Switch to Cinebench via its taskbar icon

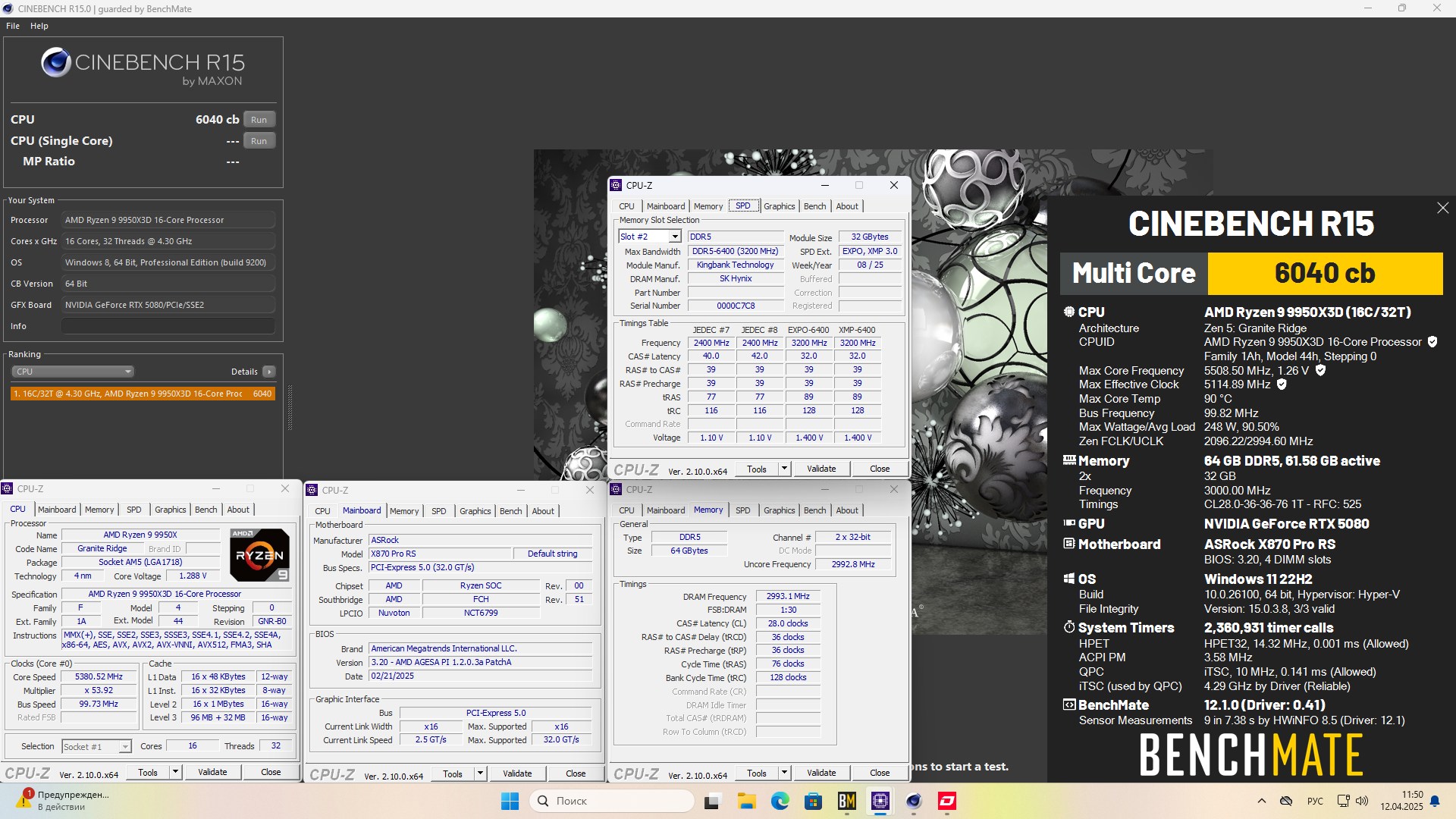point(914,801)
